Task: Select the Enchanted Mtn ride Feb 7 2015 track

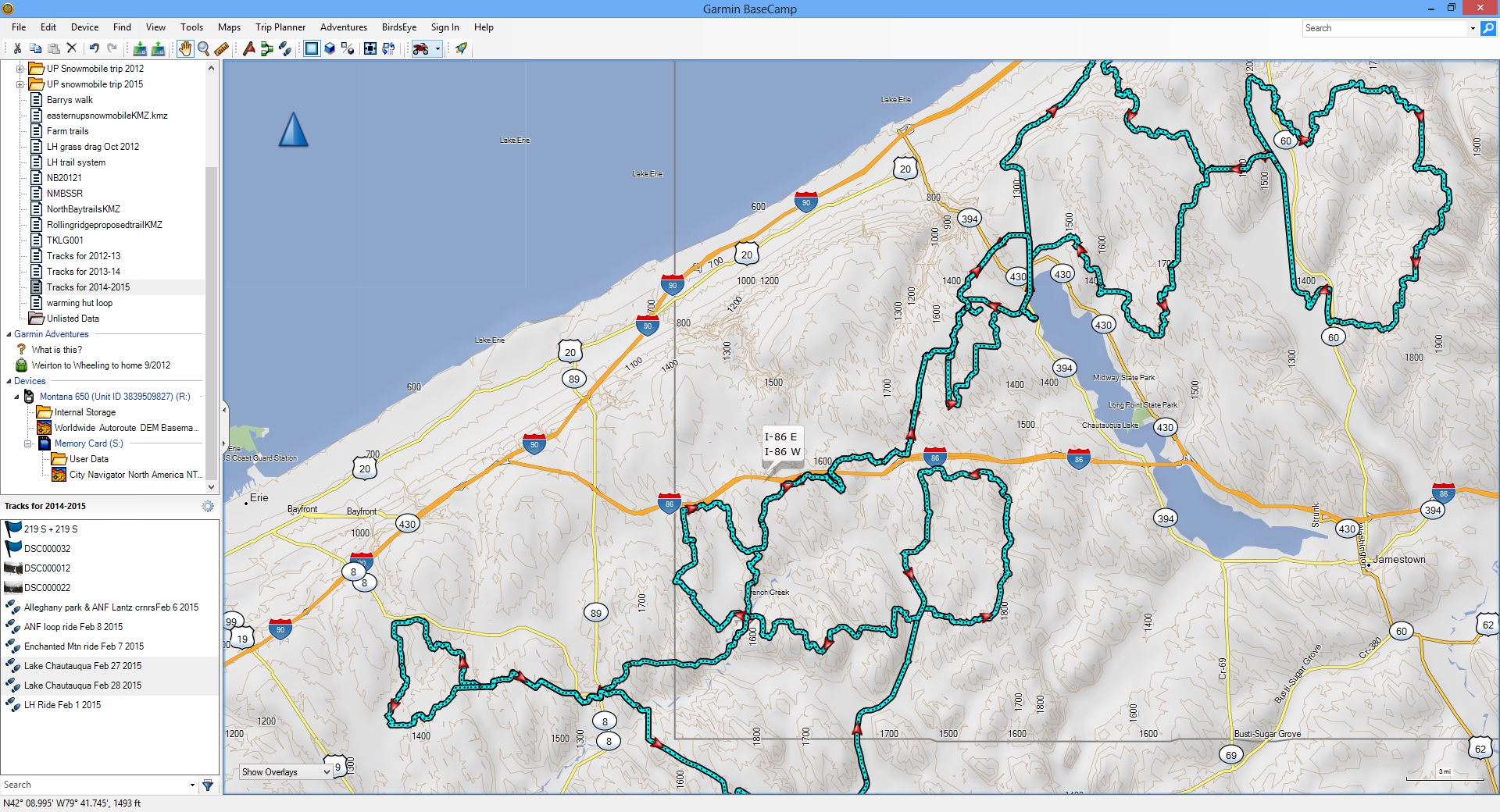Action: (84, 646)
